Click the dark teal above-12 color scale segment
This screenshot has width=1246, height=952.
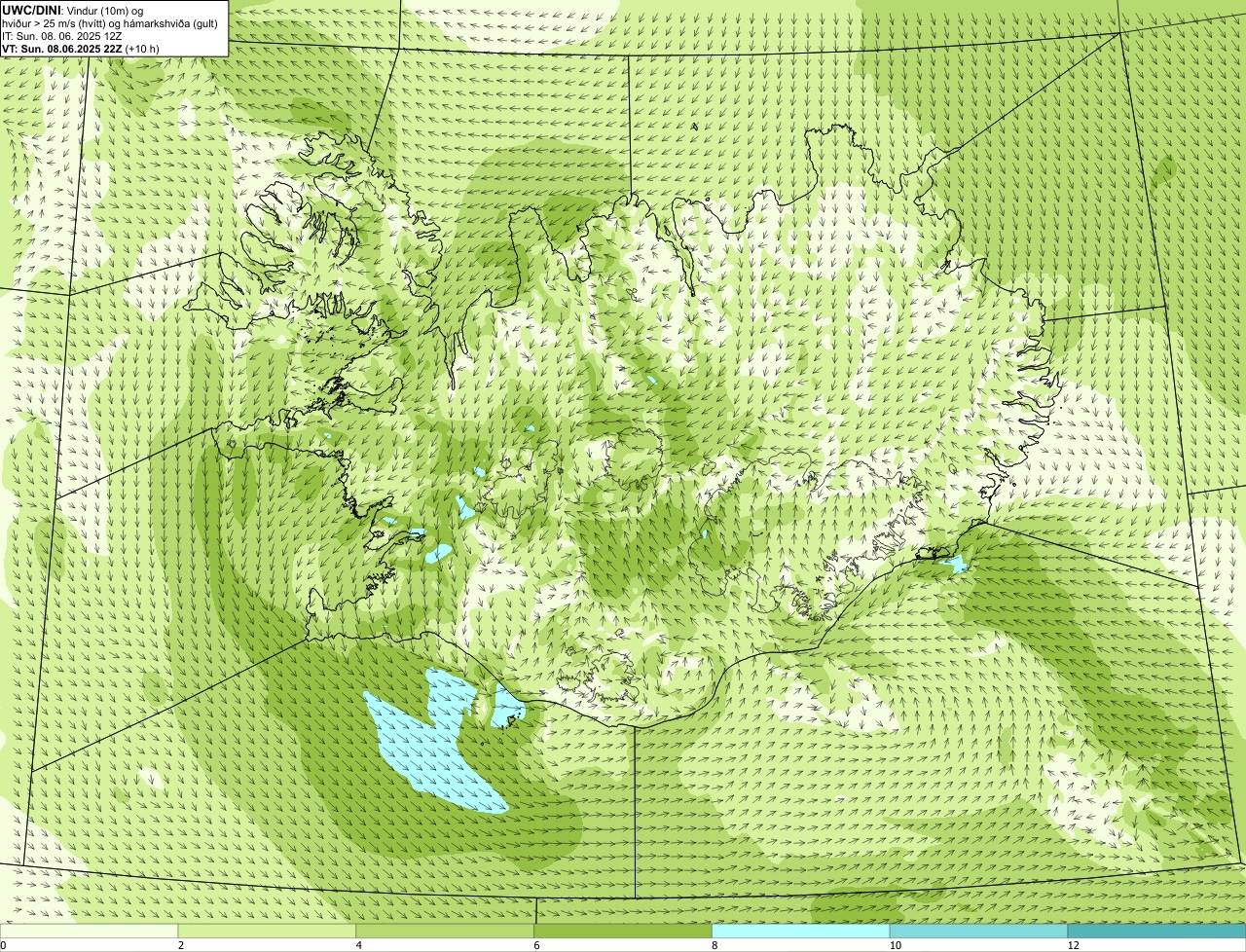(x=1156, y=932)
